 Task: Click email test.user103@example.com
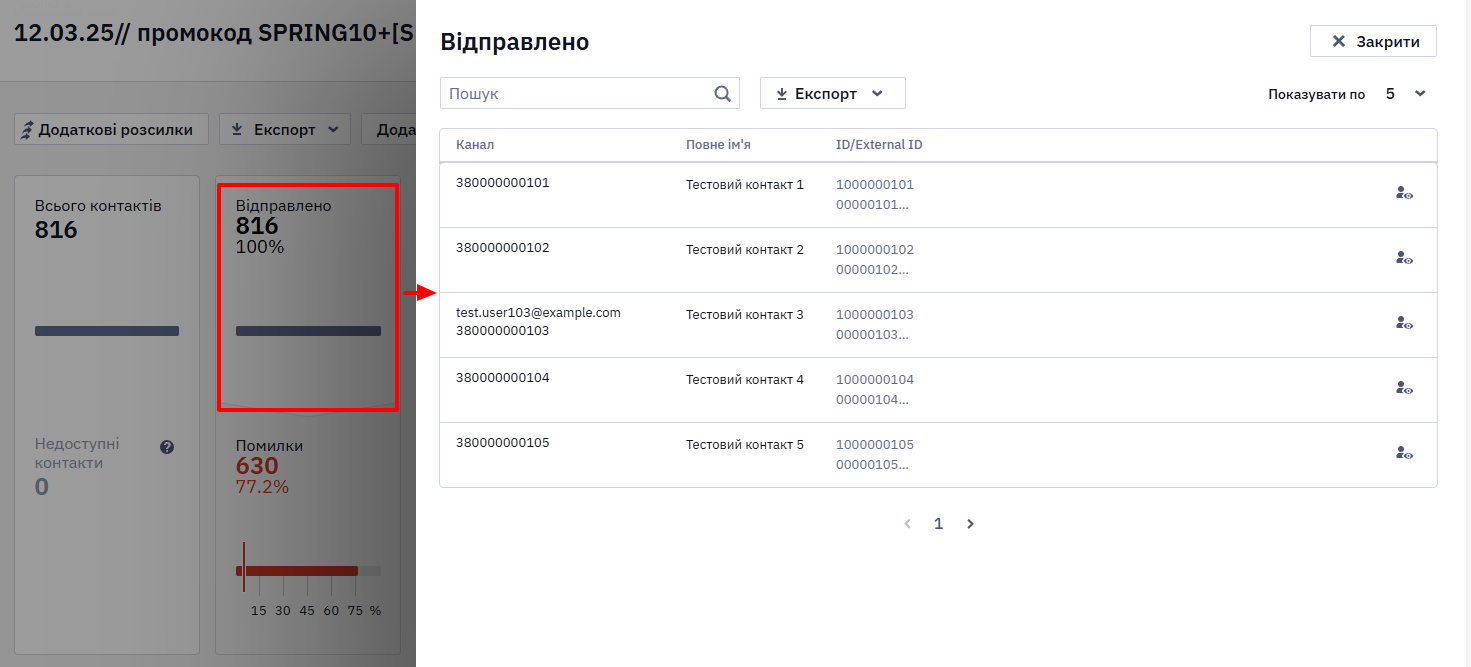tap(538, 313)
